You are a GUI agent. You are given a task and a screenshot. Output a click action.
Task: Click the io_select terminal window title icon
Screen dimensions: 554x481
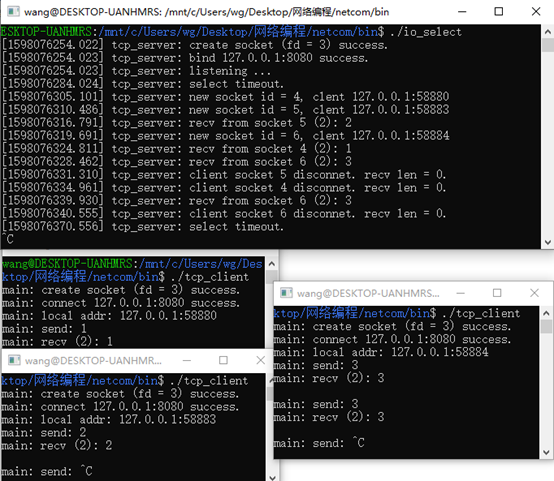click(x=13, y=12)
